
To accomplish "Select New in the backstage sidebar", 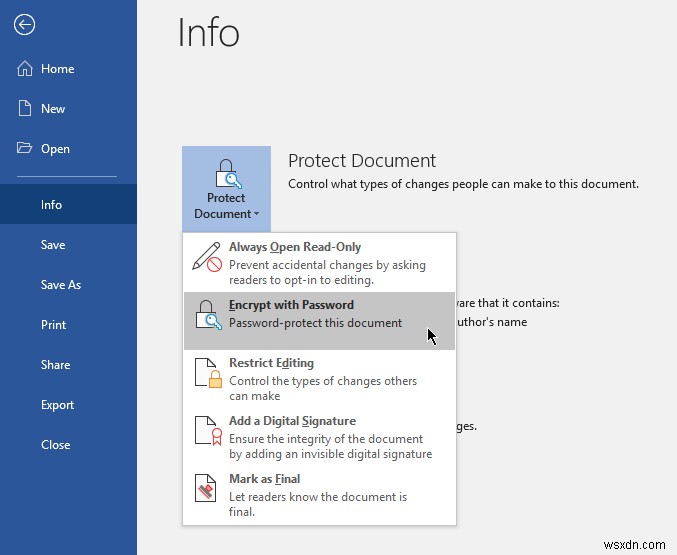I will 68,108.
